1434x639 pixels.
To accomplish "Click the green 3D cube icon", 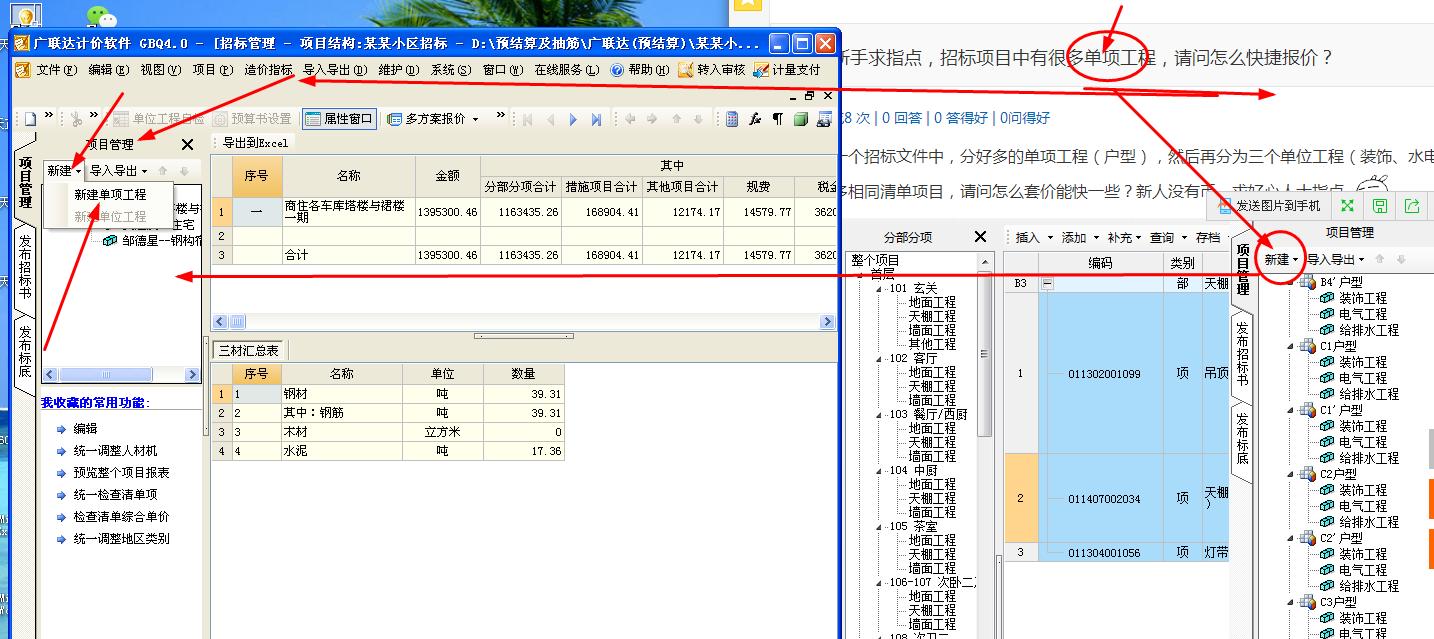I will pos(800,119).
